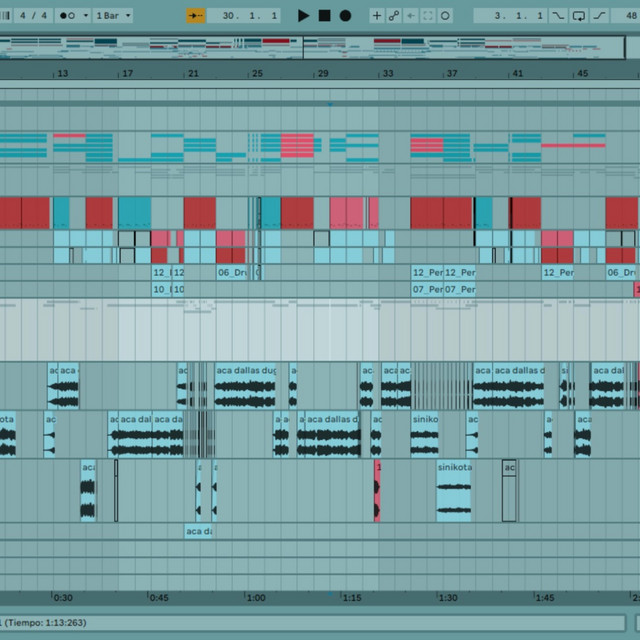Click the Re-enable Automation arrow icon
This screenshot has height=640, width=640.
(x=411, y=16)
